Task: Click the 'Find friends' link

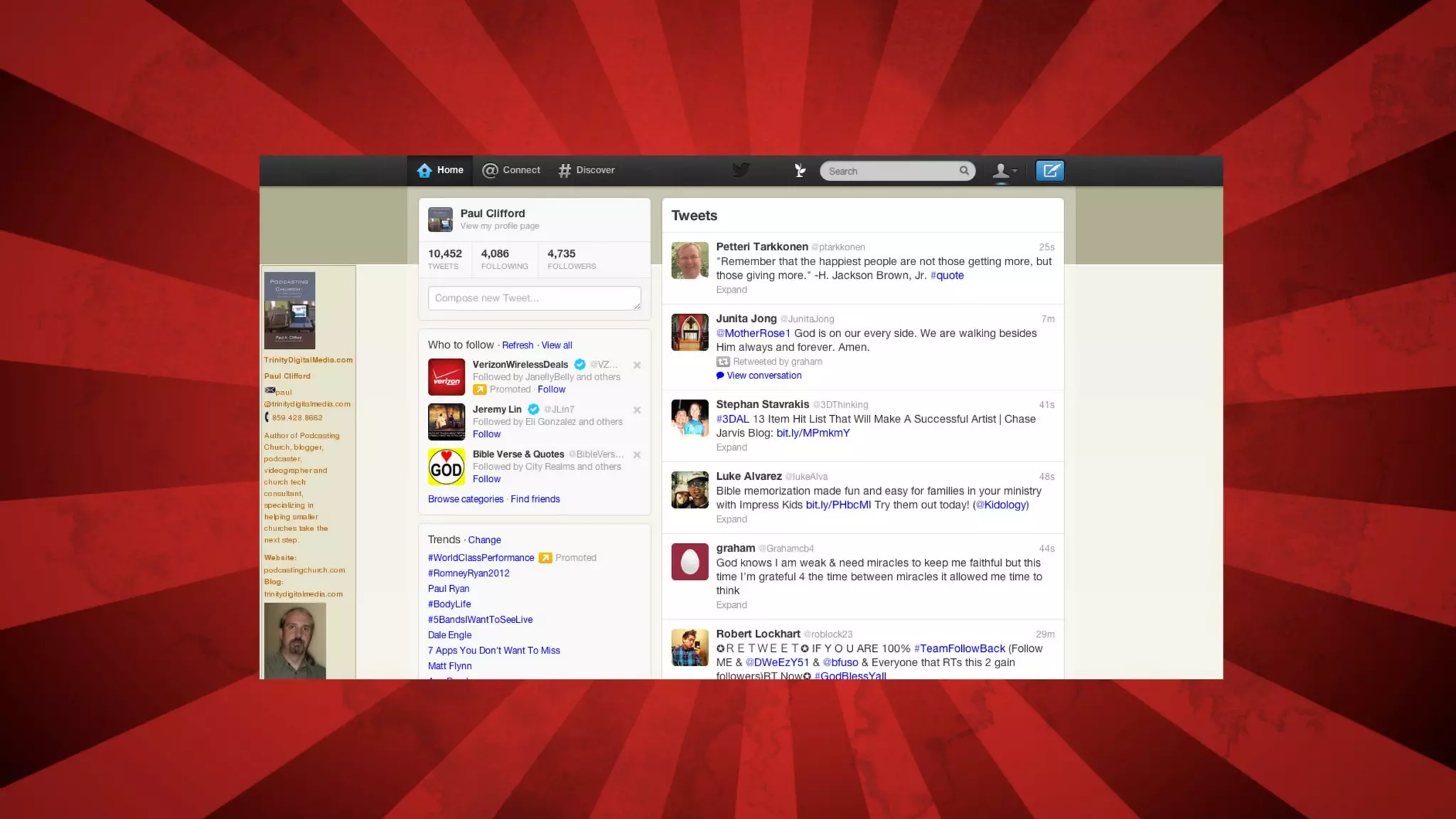Action: pos(535,499)
